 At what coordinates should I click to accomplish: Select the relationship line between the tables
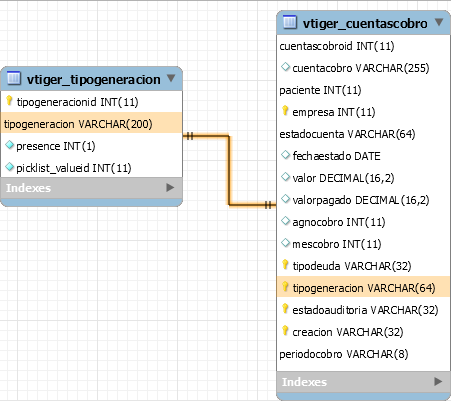229,170
